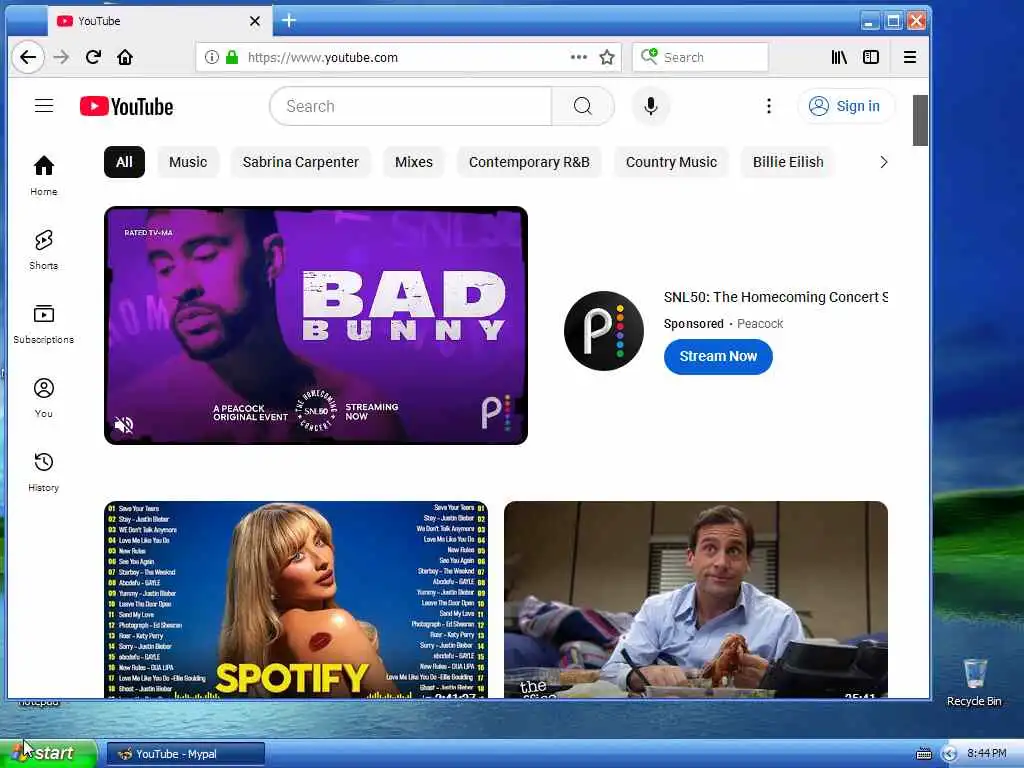Click the magnifying glass search button
The height and width of the screenshot is (768, 1024).
coord(583,106)
